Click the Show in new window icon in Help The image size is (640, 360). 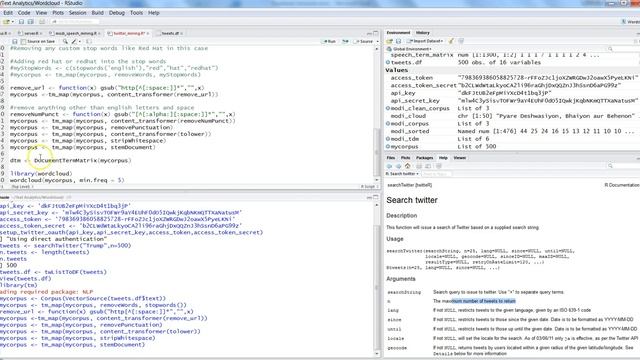click(x=428, y=166)
